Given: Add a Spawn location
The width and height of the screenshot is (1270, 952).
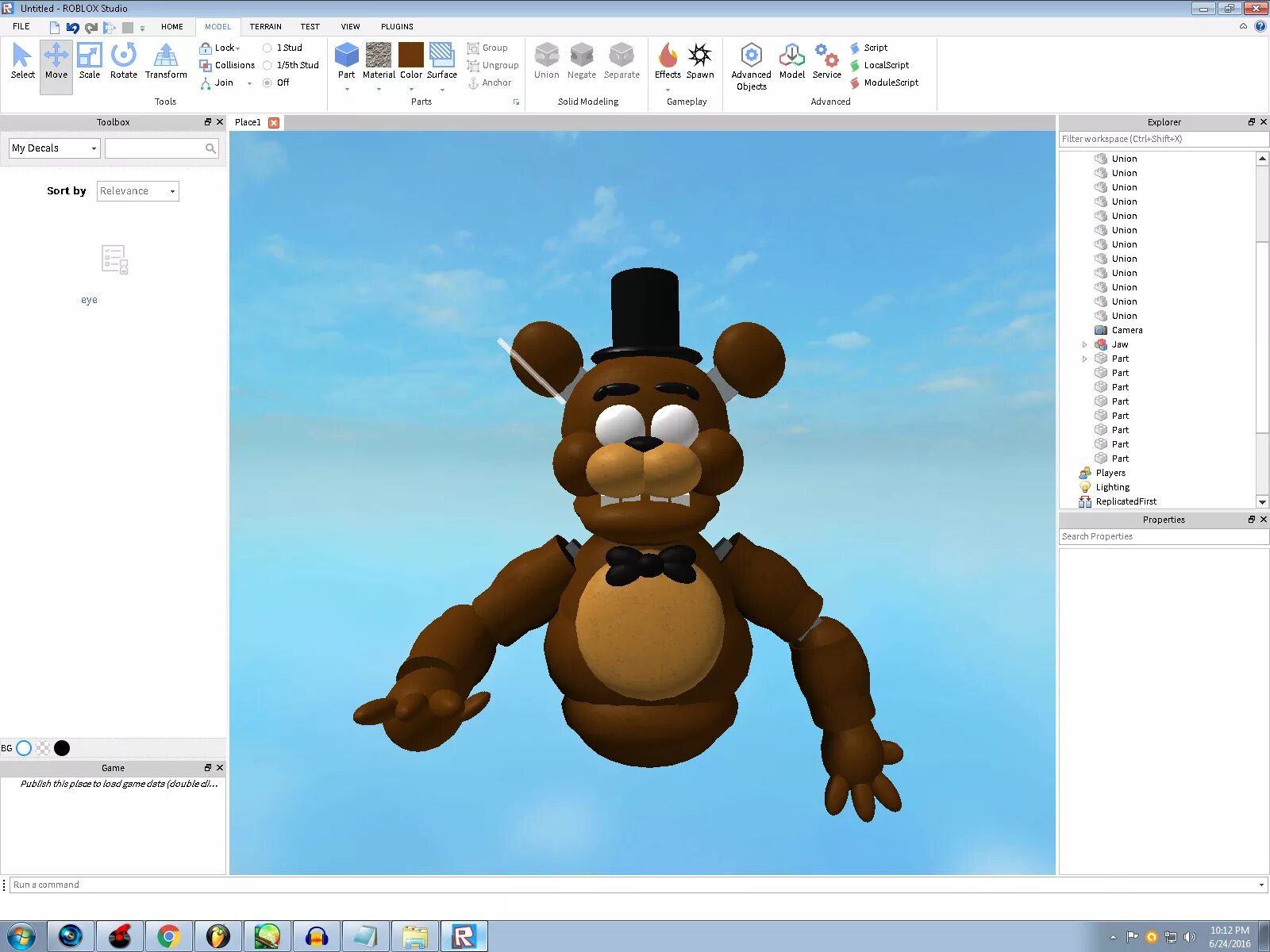Looking at the screenshot, I should (x=700, y=62).
